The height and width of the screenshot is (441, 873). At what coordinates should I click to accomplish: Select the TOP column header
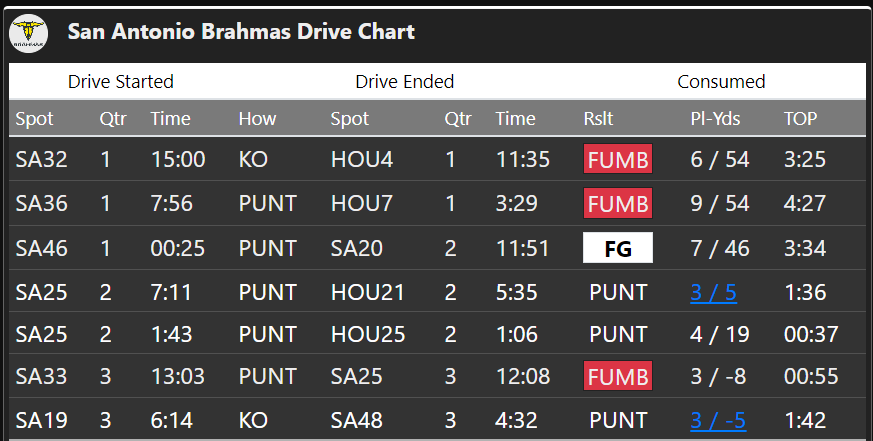click(800, 119)
